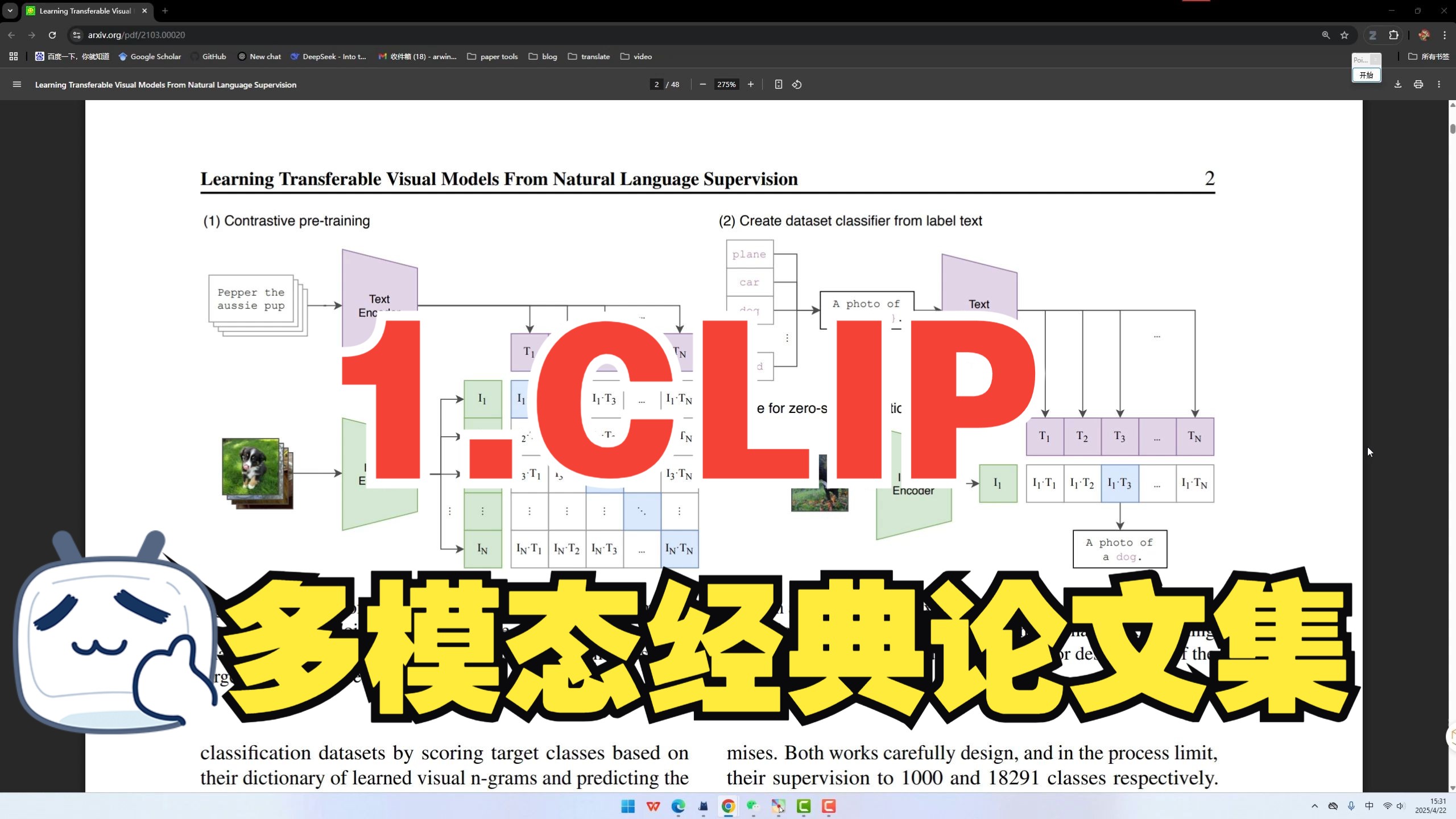Open the Chrome profile avatar

[1424, 35]
